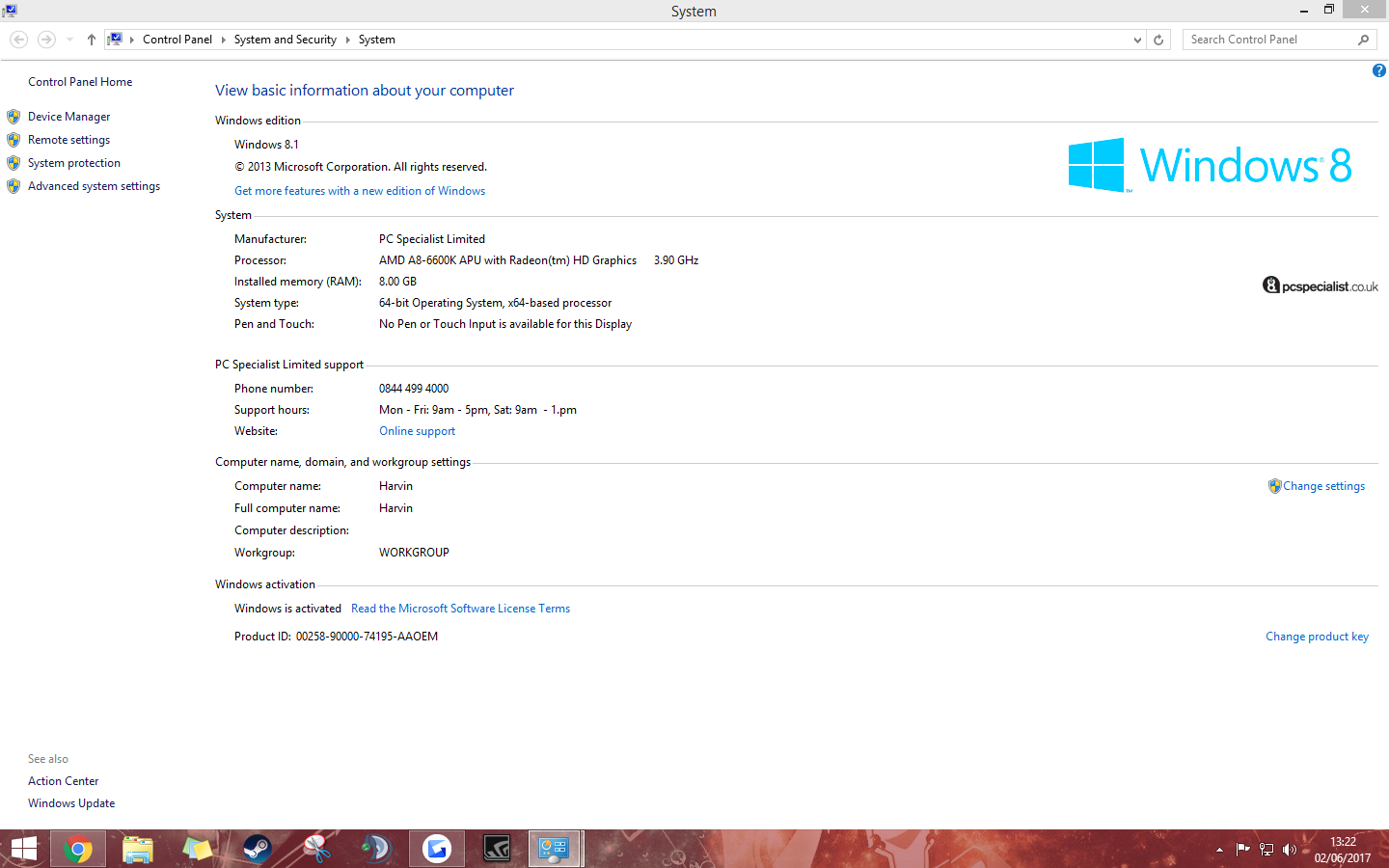The image size is (1389, 868).
Task: Open Advanced system settings
Action: pyautogui.click(x=94, y=186)
